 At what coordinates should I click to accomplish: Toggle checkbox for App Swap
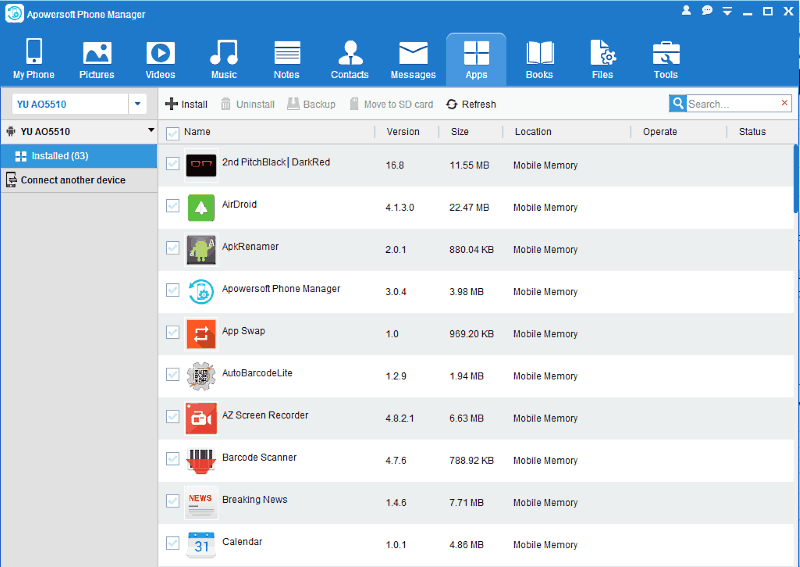(172, 333)
